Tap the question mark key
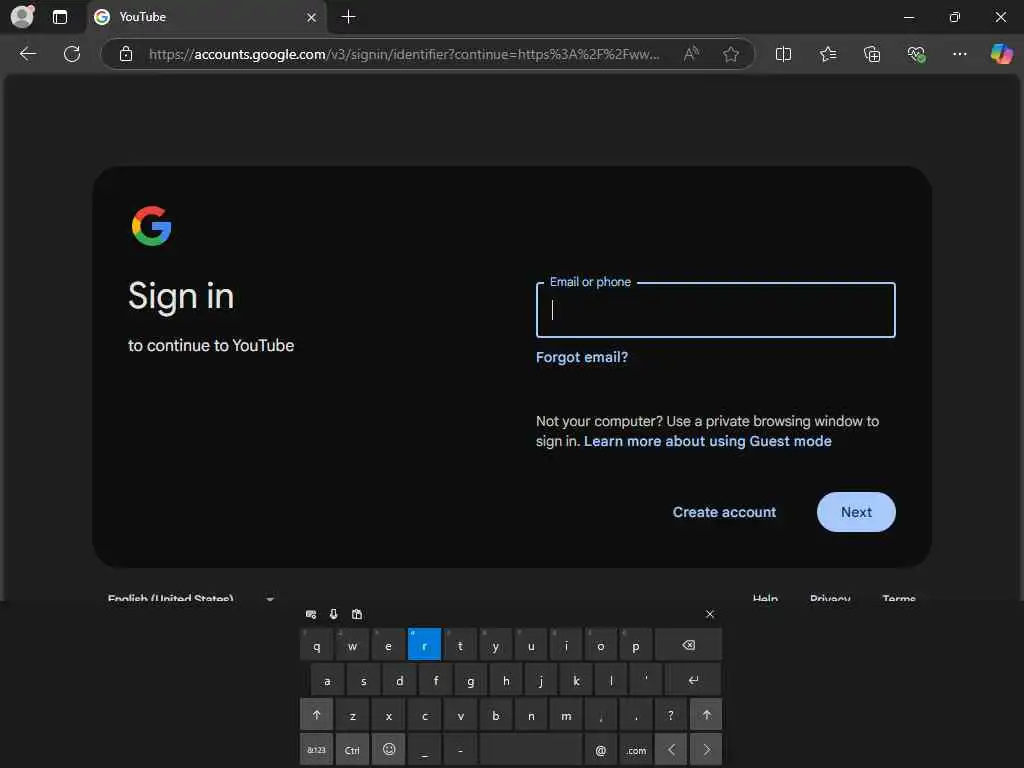 pos(671,714)
